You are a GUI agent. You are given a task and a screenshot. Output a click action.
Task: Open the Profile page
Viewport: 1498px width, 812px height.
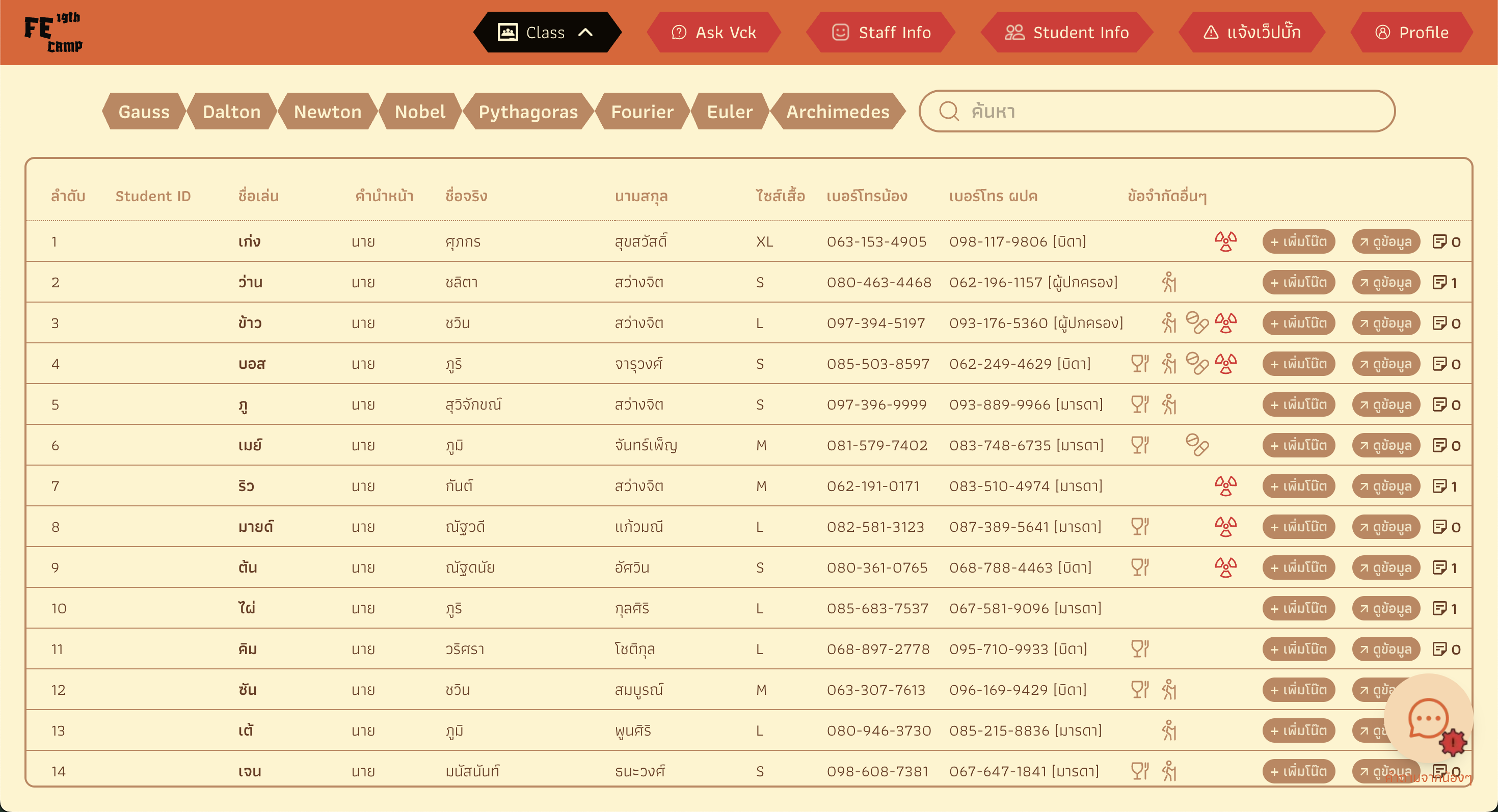click(x=1411, y=33)
